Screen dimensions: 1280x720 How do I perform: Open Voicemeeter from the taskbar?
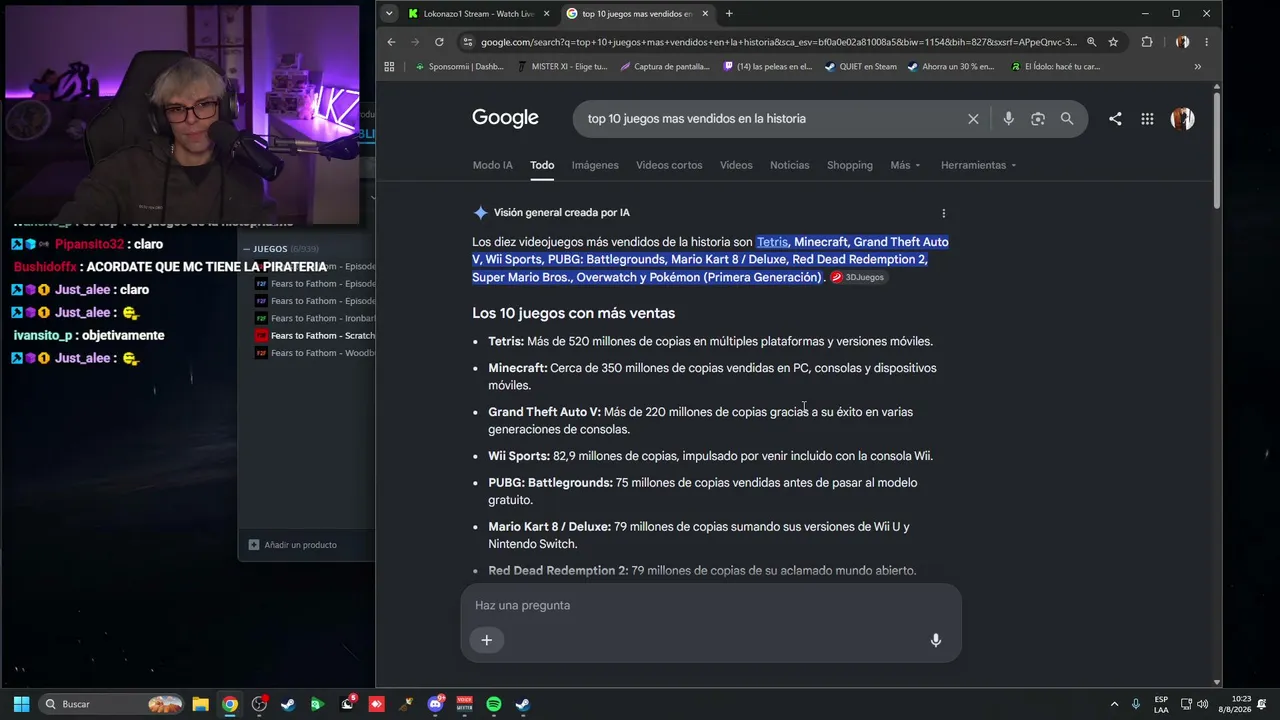(464, 704)
